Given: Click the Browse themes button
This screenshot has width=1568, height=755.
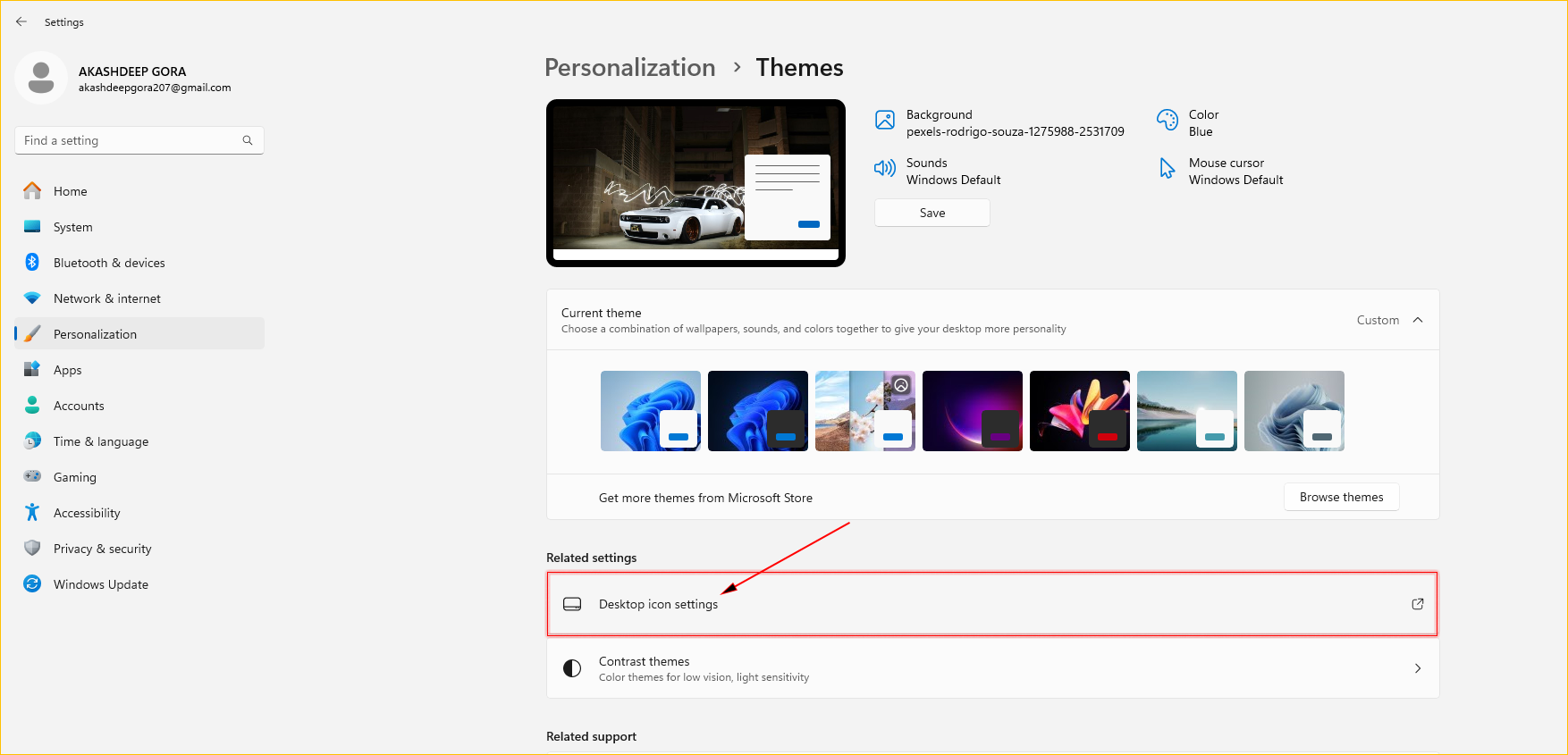Looking at the screenshot, I should tap(1341, 497).
